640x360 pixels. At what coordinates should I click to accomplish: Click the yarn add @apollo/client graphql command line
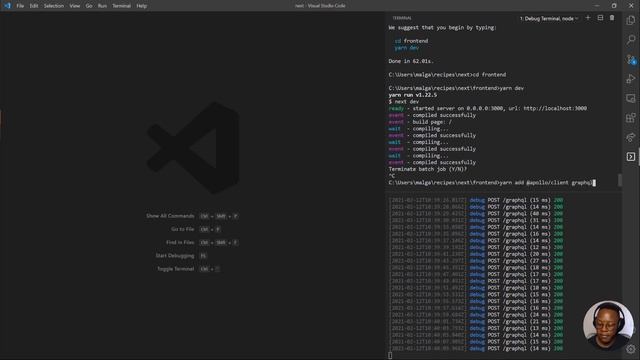pos(492,182)
